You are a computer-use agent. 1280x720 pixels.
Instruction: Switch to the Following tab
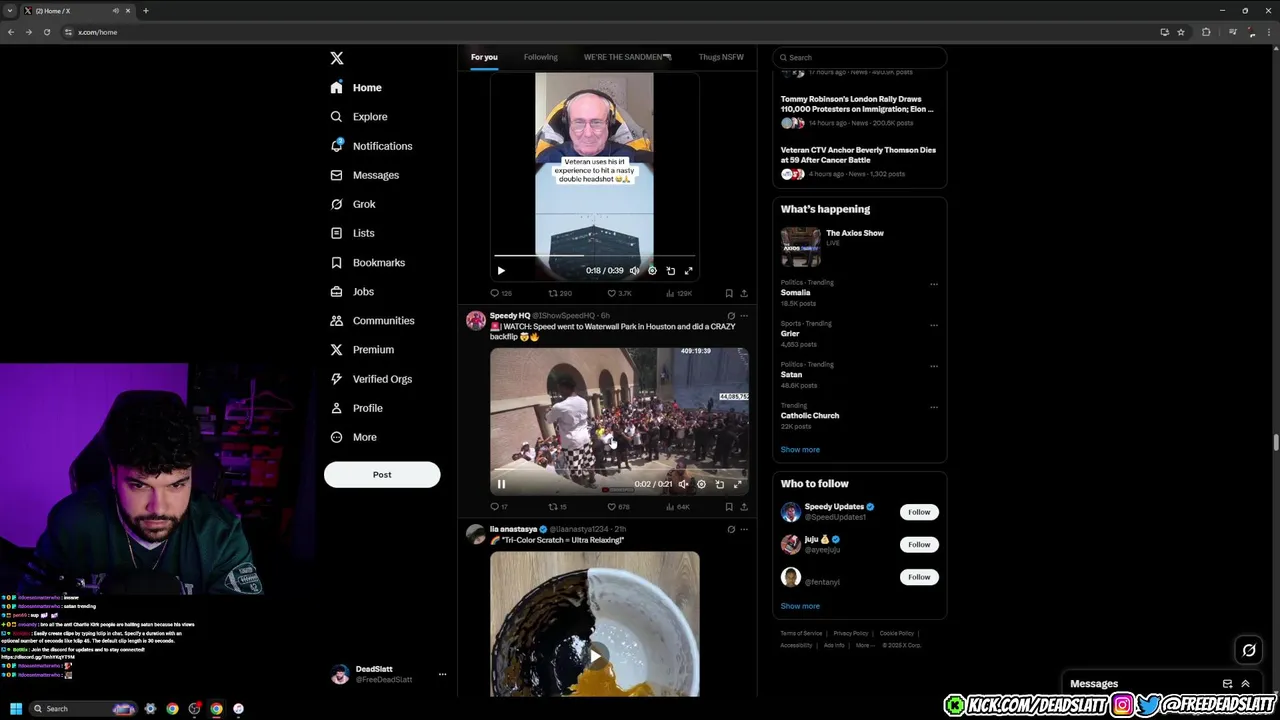coord(541,57)
